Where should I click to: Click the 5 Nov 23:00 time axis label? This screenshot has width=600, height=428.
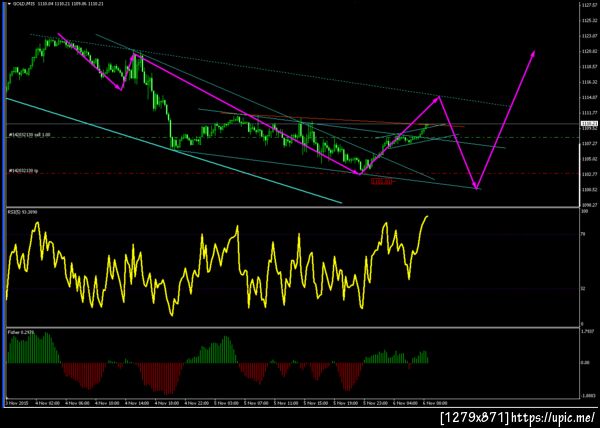click(x=375, y=403)
